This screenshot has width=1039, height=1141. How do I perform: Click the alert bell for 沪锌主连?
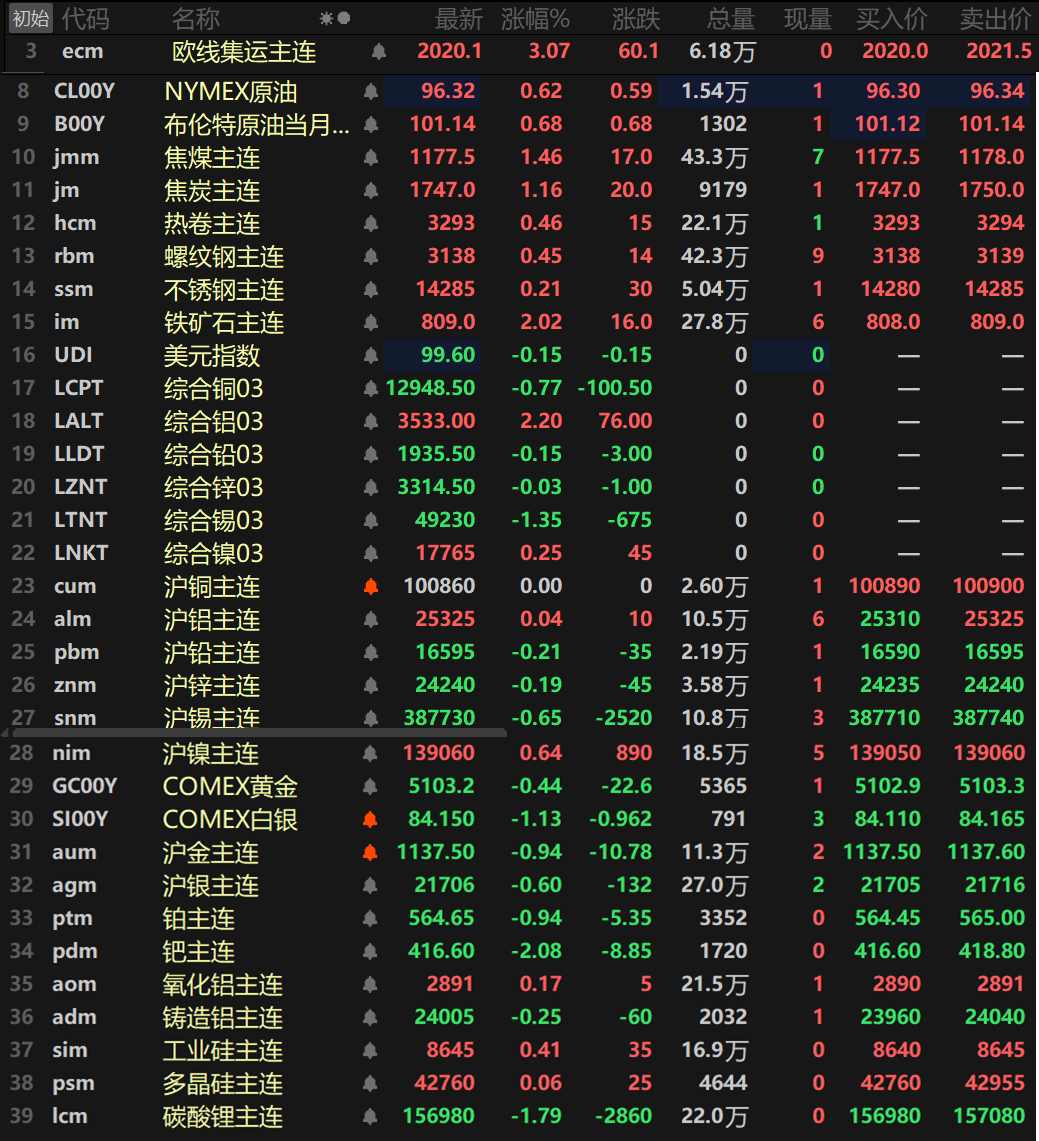tap(371, 685)
